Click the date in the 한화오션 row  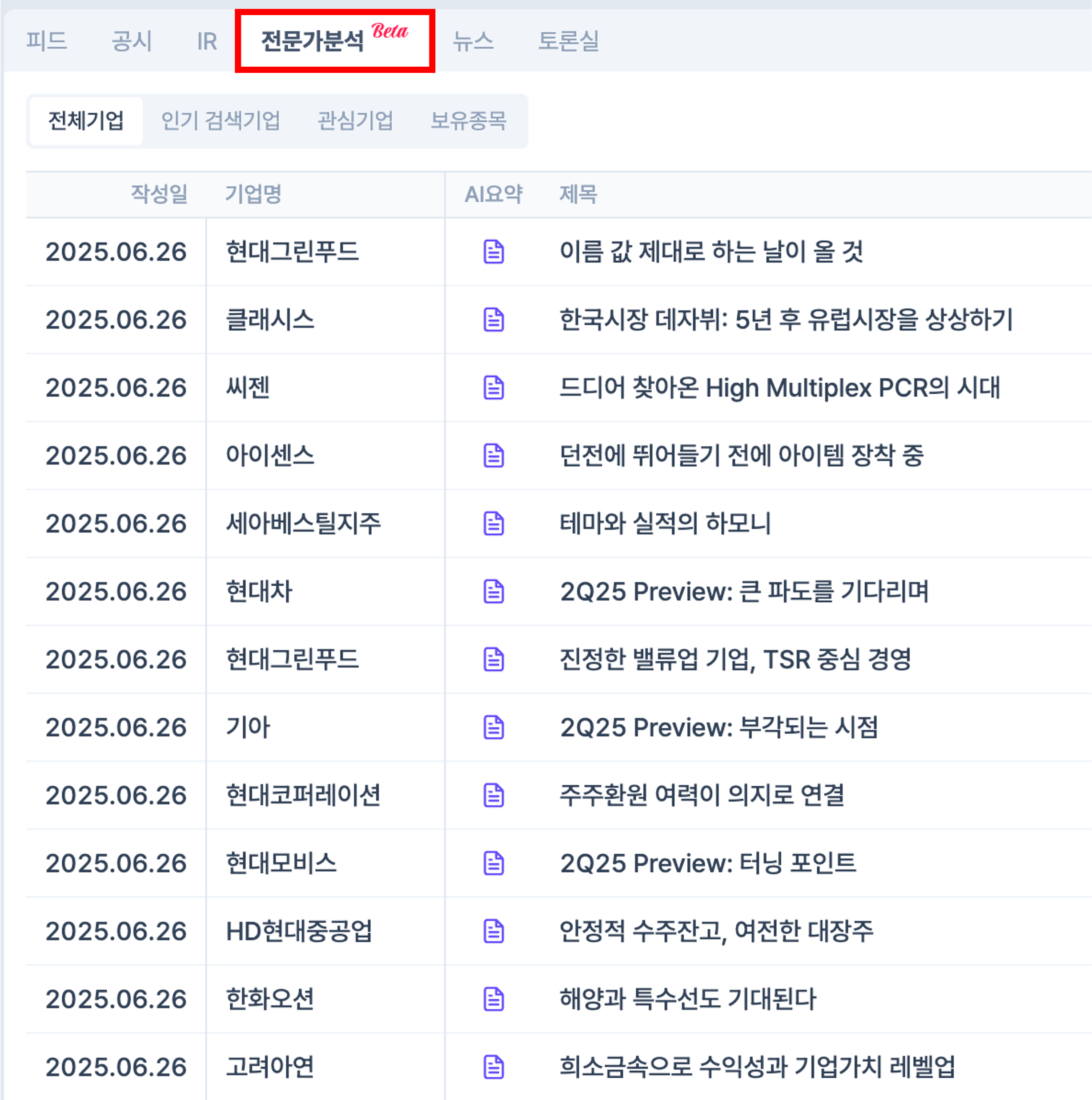pos(116,999)
